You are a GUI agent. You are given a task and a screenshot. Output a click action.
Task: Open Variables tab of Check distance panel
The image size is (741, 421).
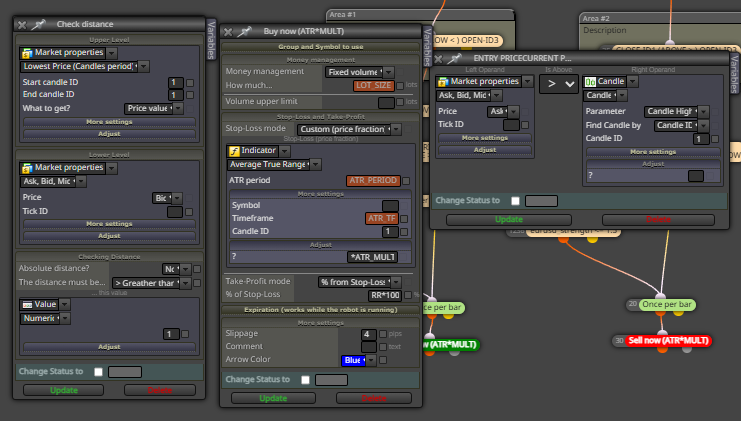click(x=211, y=40)
